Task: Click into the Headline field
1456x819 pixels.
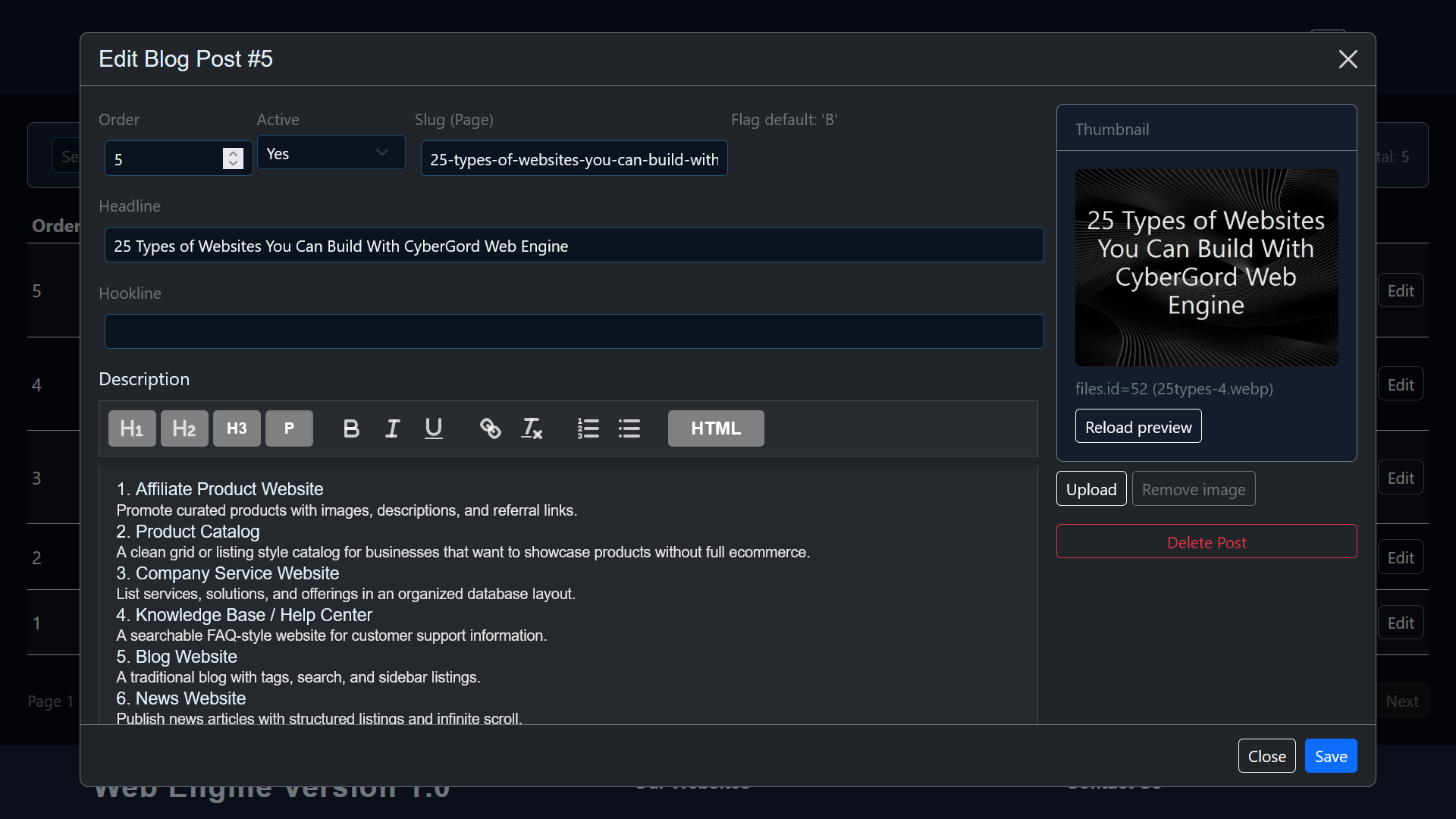Action: 574,245
